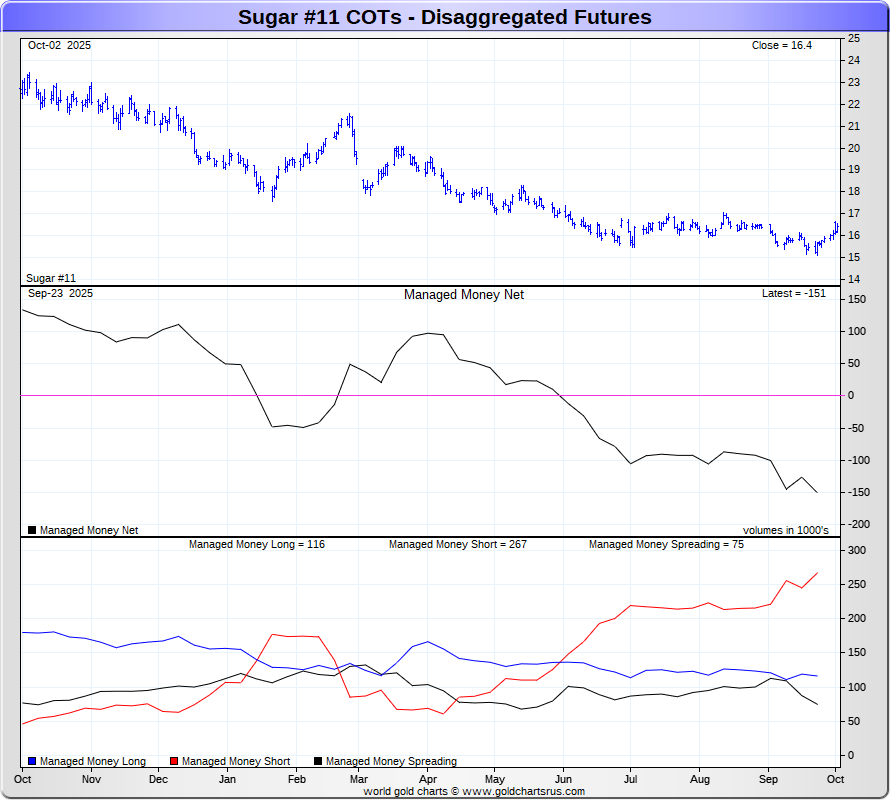Click the Sugar #11 label in price panel
Viewport: 890px width, 800px height.
tap(51, 278)
